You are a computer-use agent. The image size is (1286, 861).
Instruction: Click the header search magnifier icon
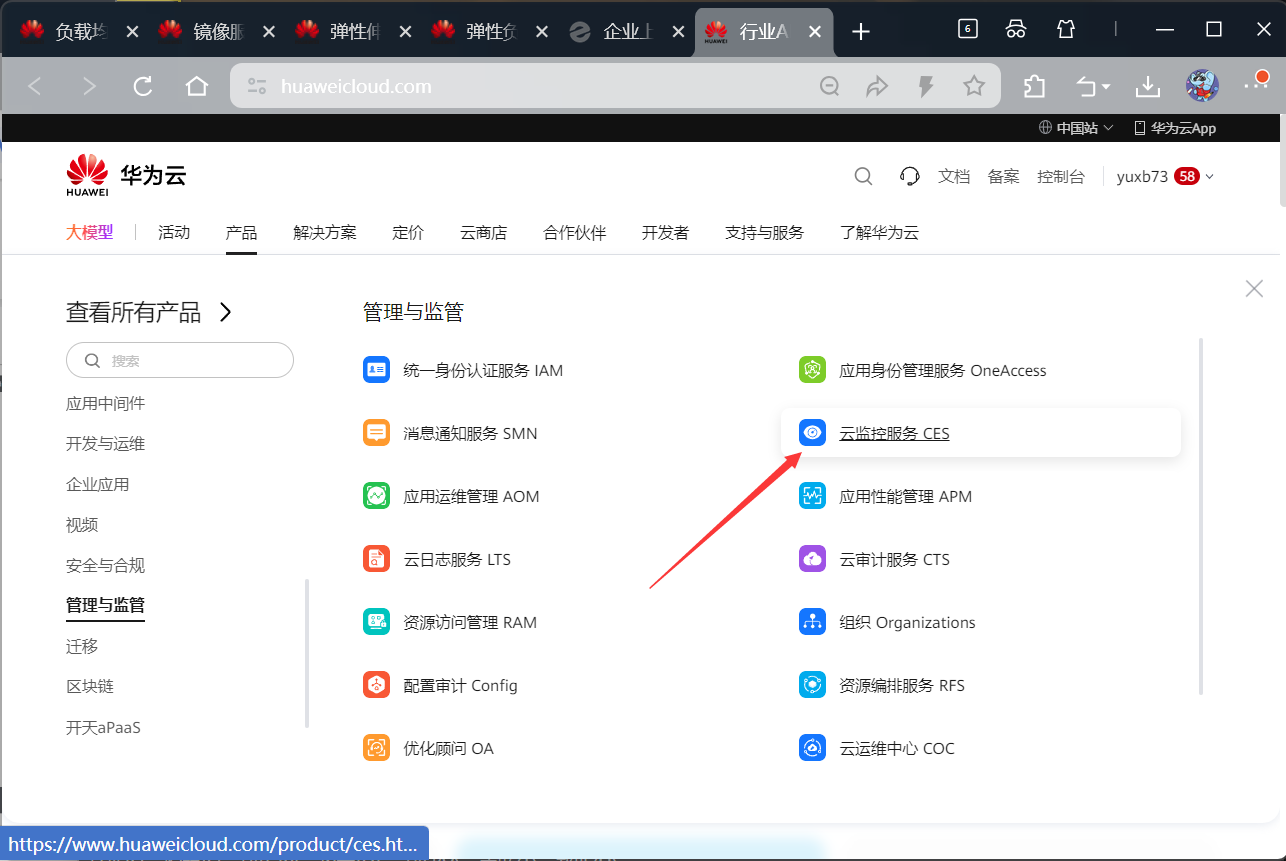tap(863, 176)
